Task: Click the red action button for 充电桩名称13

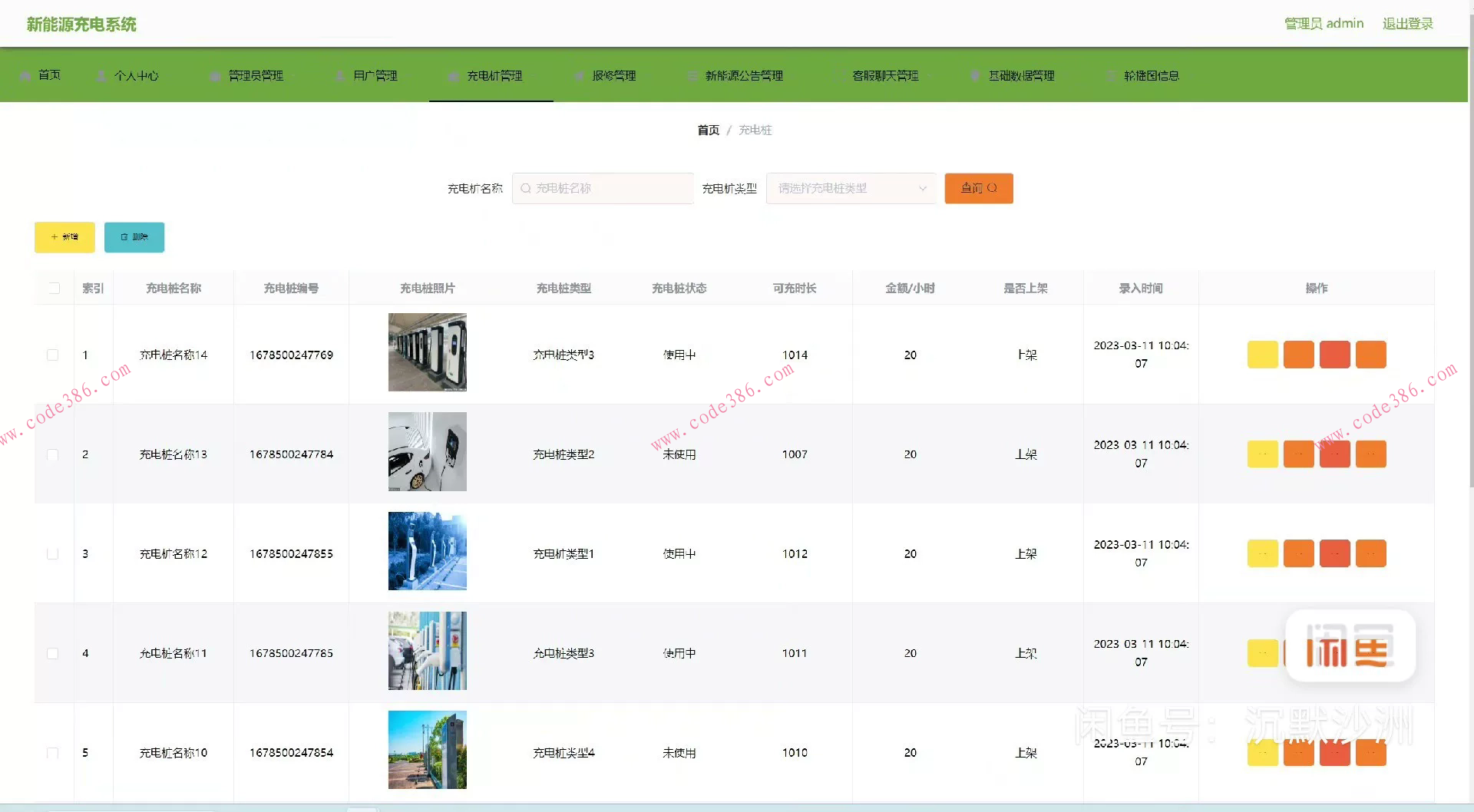Action: pyautogui.click(x=1335, y=454)
